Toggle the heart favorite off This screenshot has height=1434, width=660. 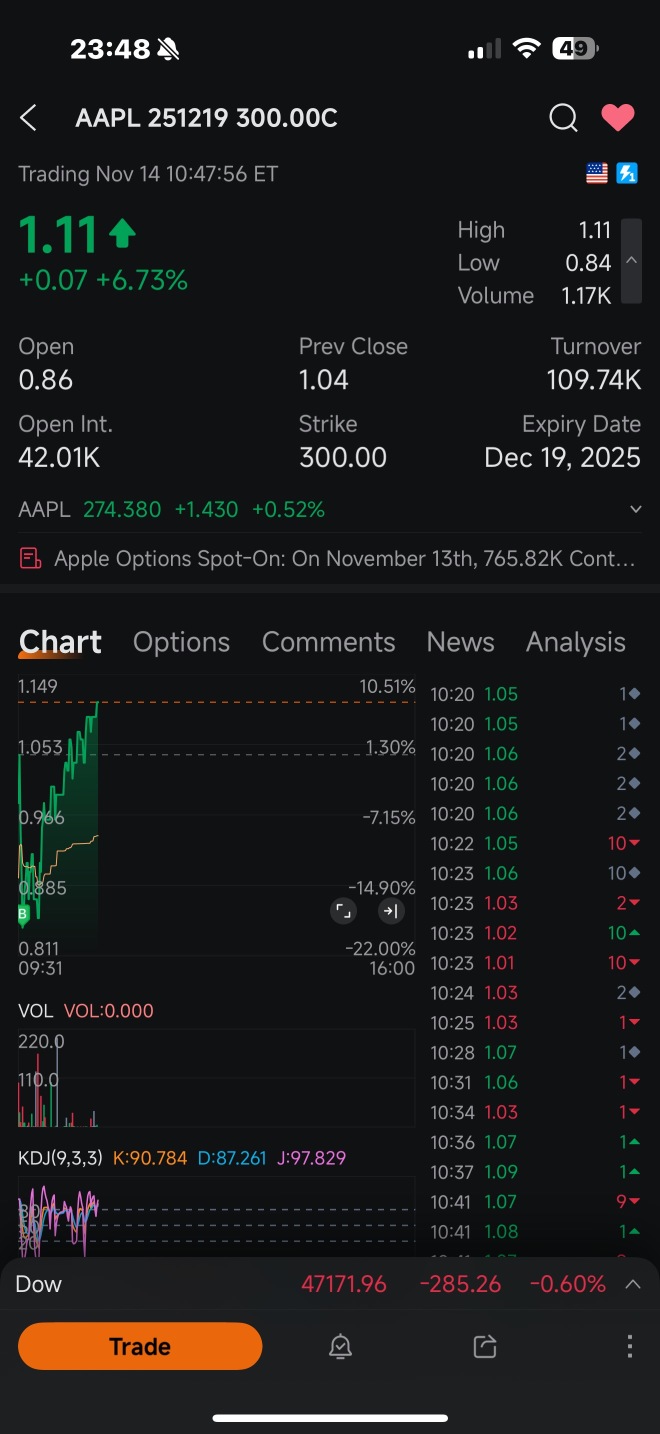[617, 118]
